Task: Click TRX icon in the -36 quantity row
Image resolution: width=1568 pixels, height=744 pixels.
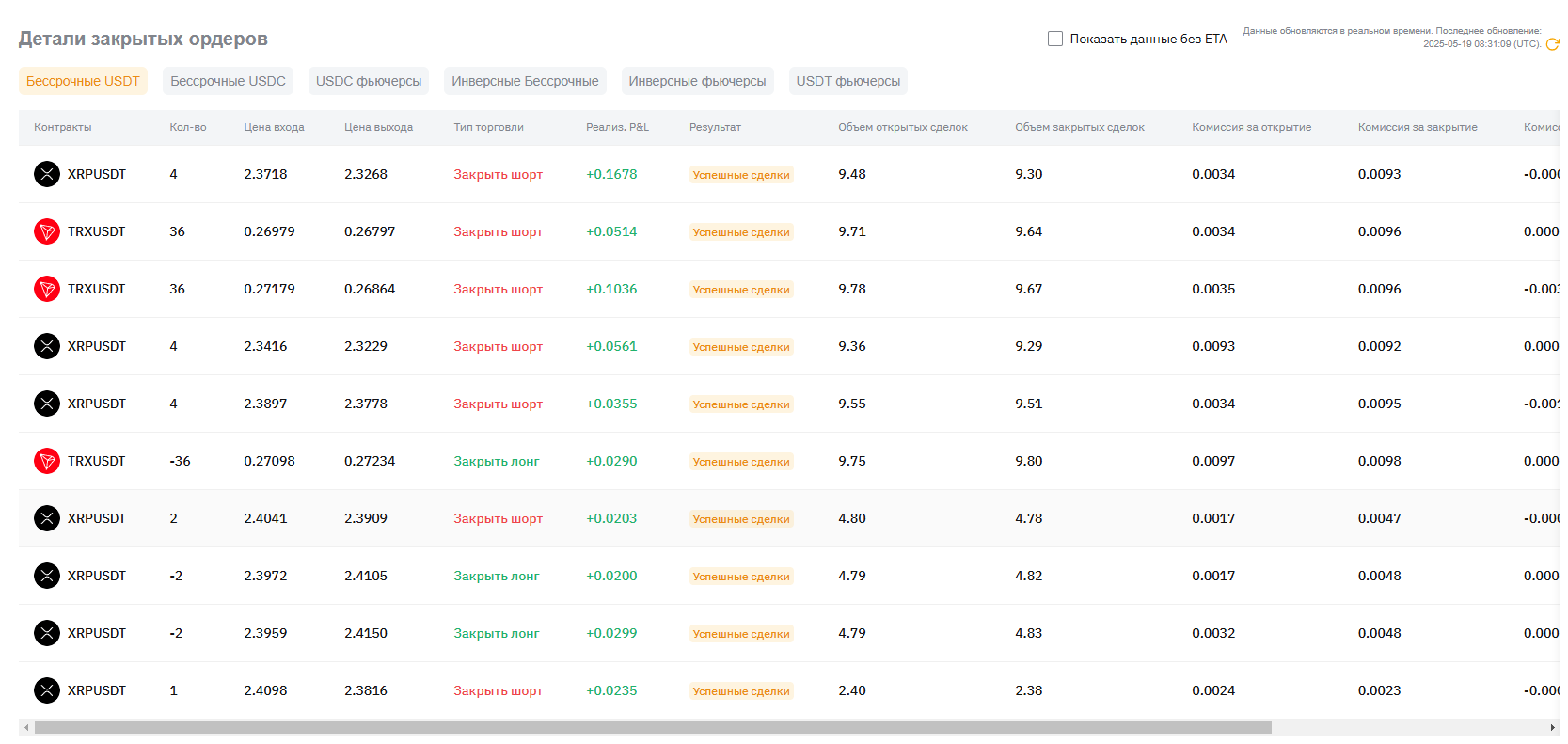Action: [47, 461]
